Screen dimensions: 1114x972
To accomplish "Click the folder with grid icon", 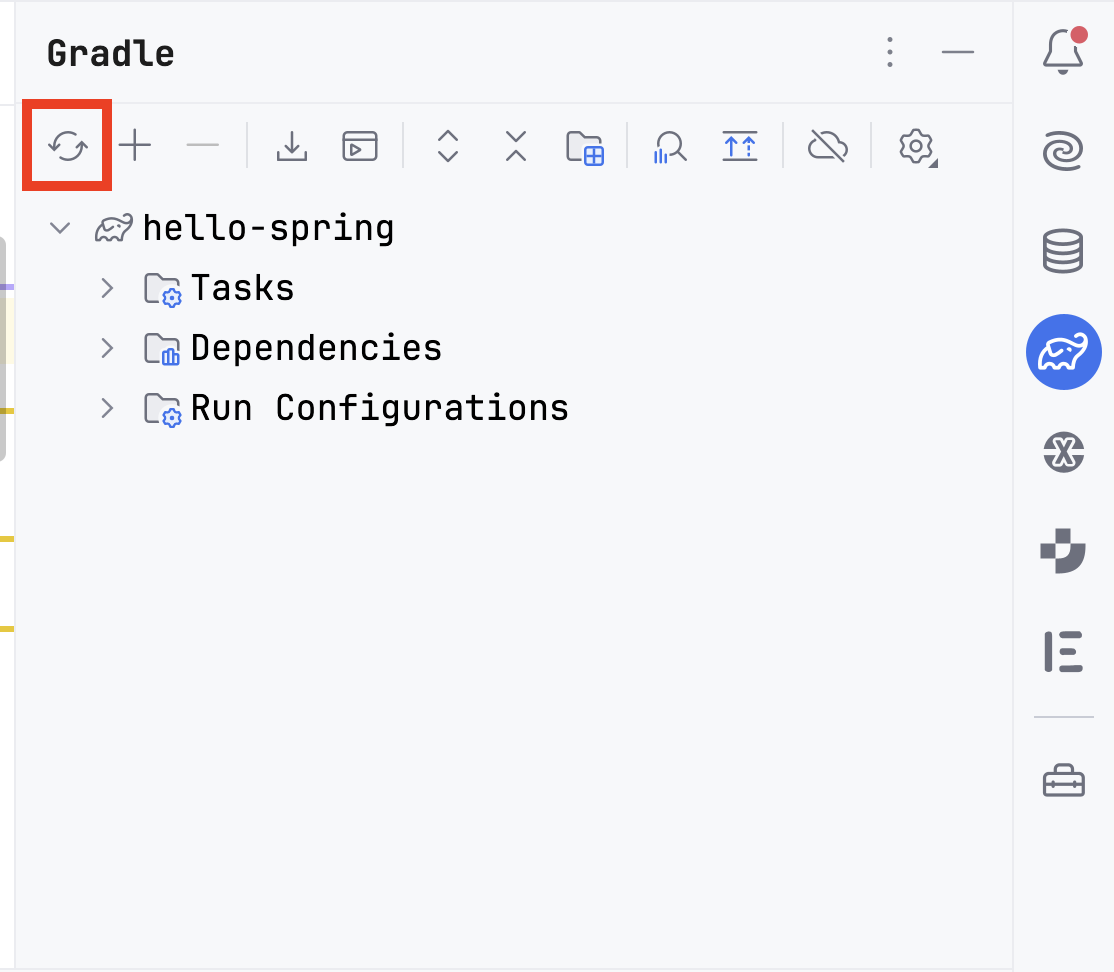I will pyautogui.click(x=585, y=148).
